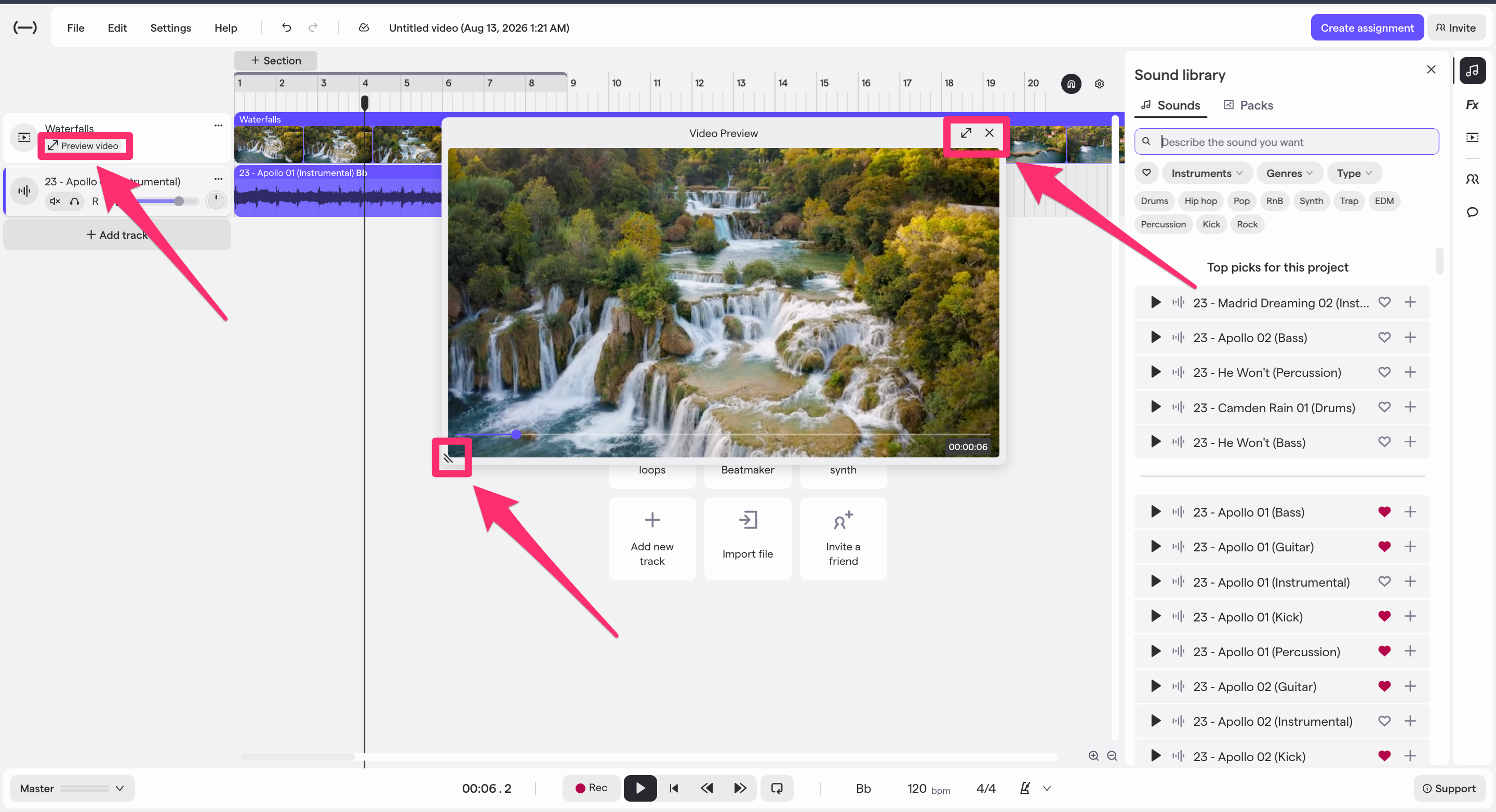Expand the Genres filter dropdown

pos(1289,172)
